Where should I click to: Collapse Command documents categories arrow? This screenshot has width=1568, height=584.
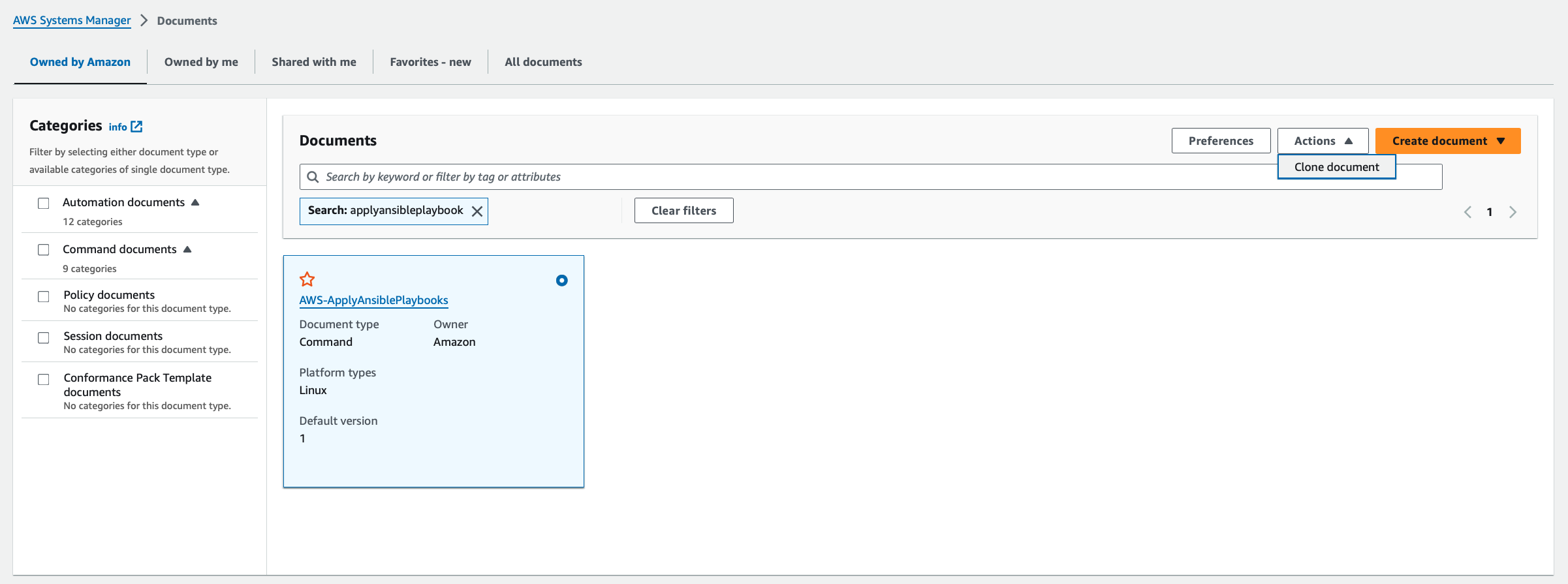pyautogui.click(x=187, y=249)
